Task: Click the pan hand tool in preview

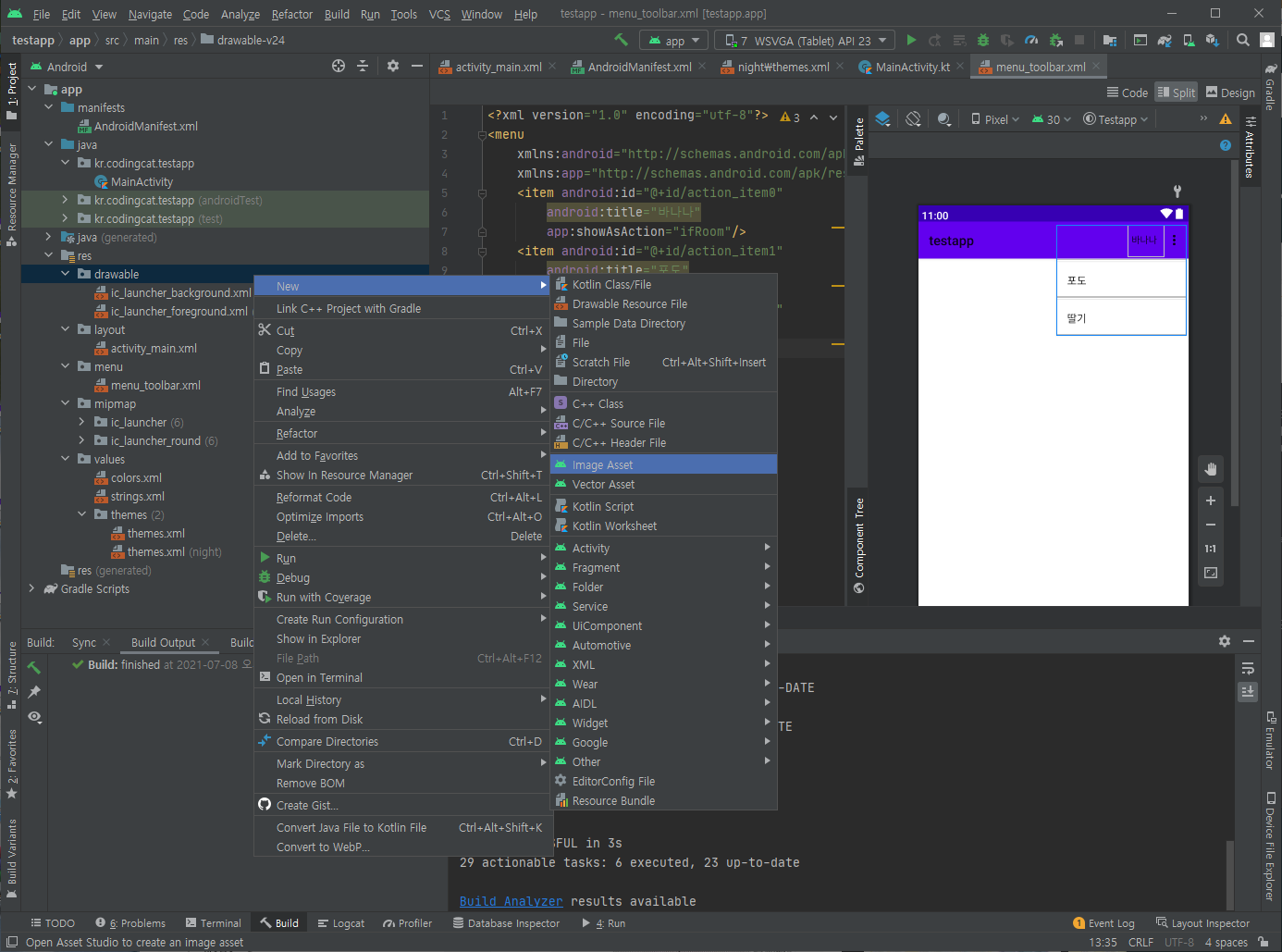Action: (x=1210, y=469)
